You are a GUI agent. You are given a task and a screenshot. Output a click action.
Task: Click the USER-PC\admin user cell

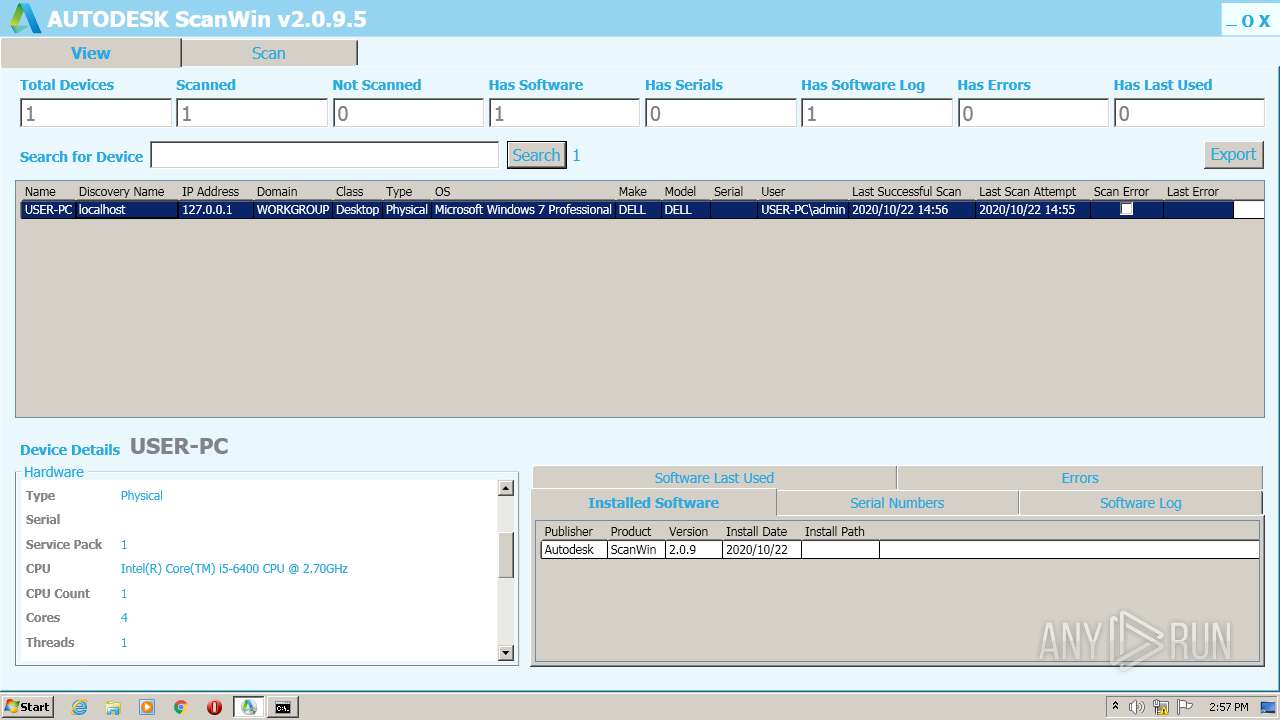point(803,210)
